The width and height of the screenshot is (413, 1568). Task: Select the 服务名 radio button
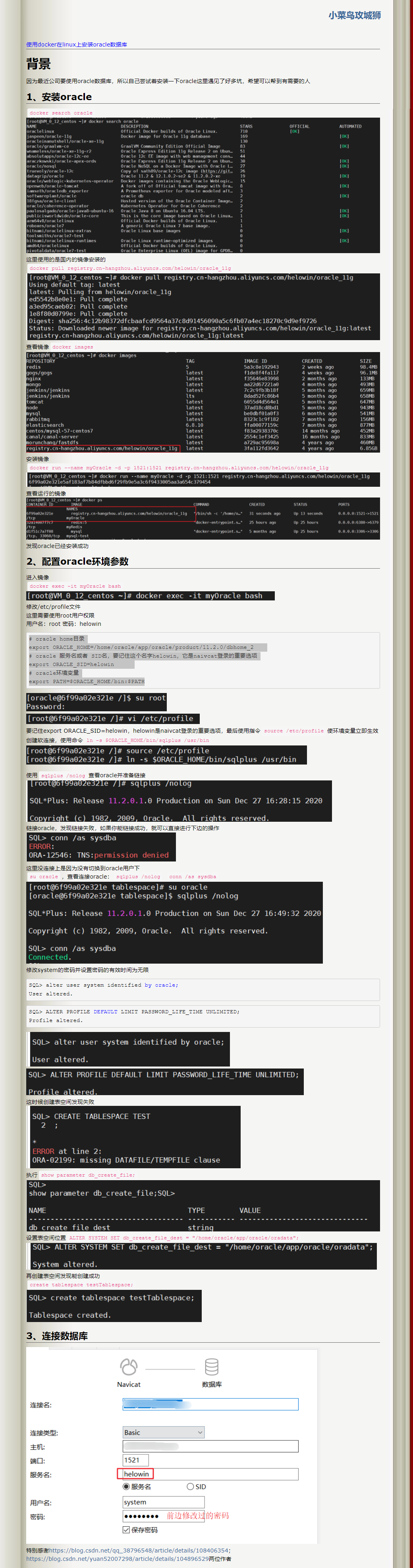127,1487
